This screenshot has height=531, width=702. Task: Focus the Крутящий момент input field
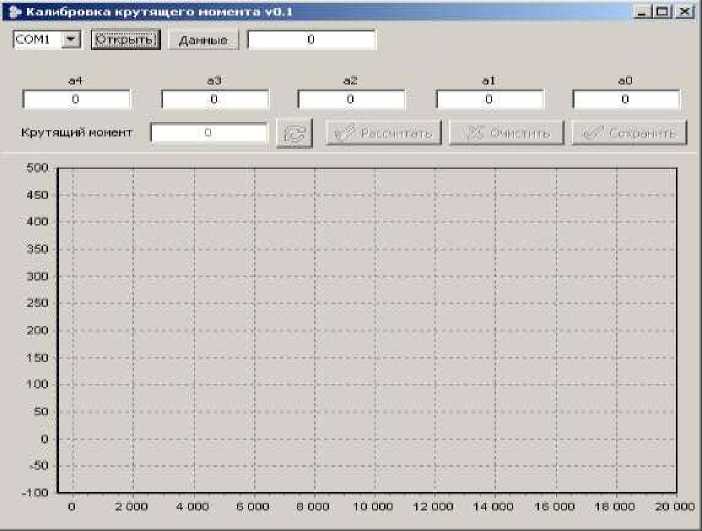(209, 133)
